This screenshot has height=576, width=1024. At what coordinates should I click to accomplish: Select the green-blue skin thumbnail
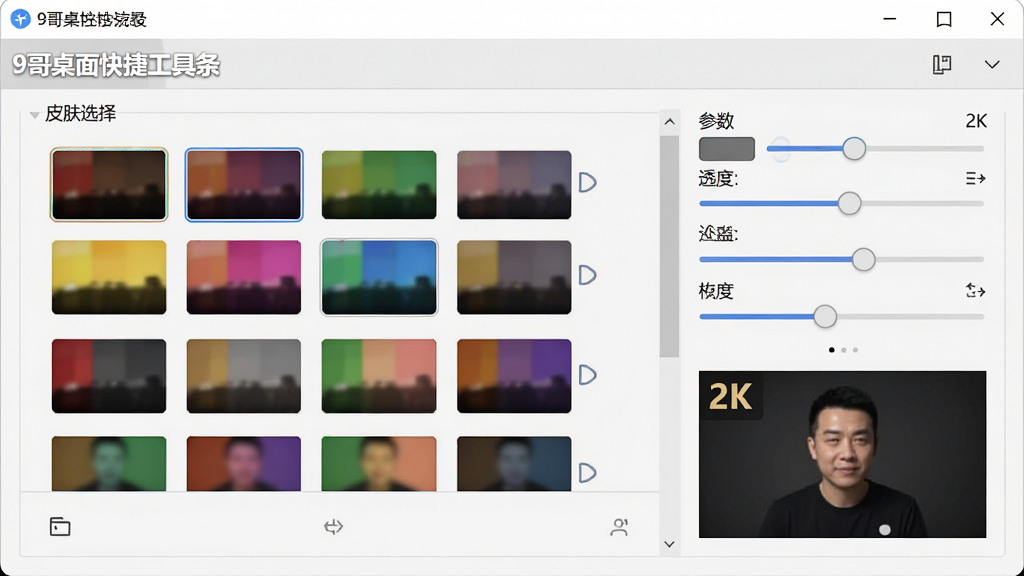(x=379, y=277)
